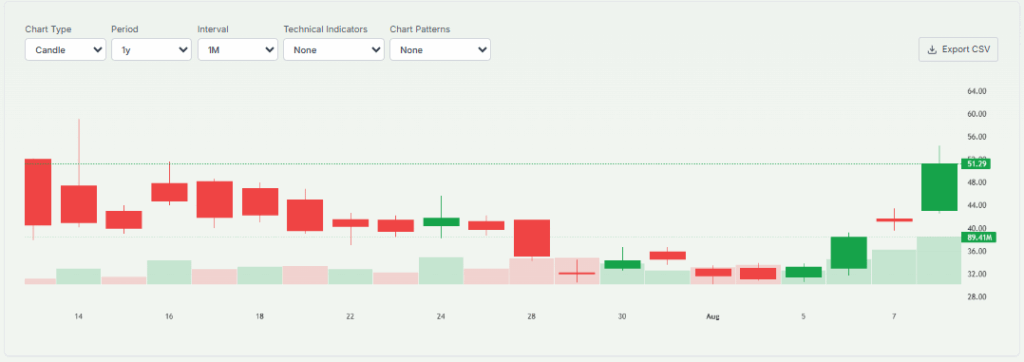Expand the Technical Indicators dropdown

point(334,50)
